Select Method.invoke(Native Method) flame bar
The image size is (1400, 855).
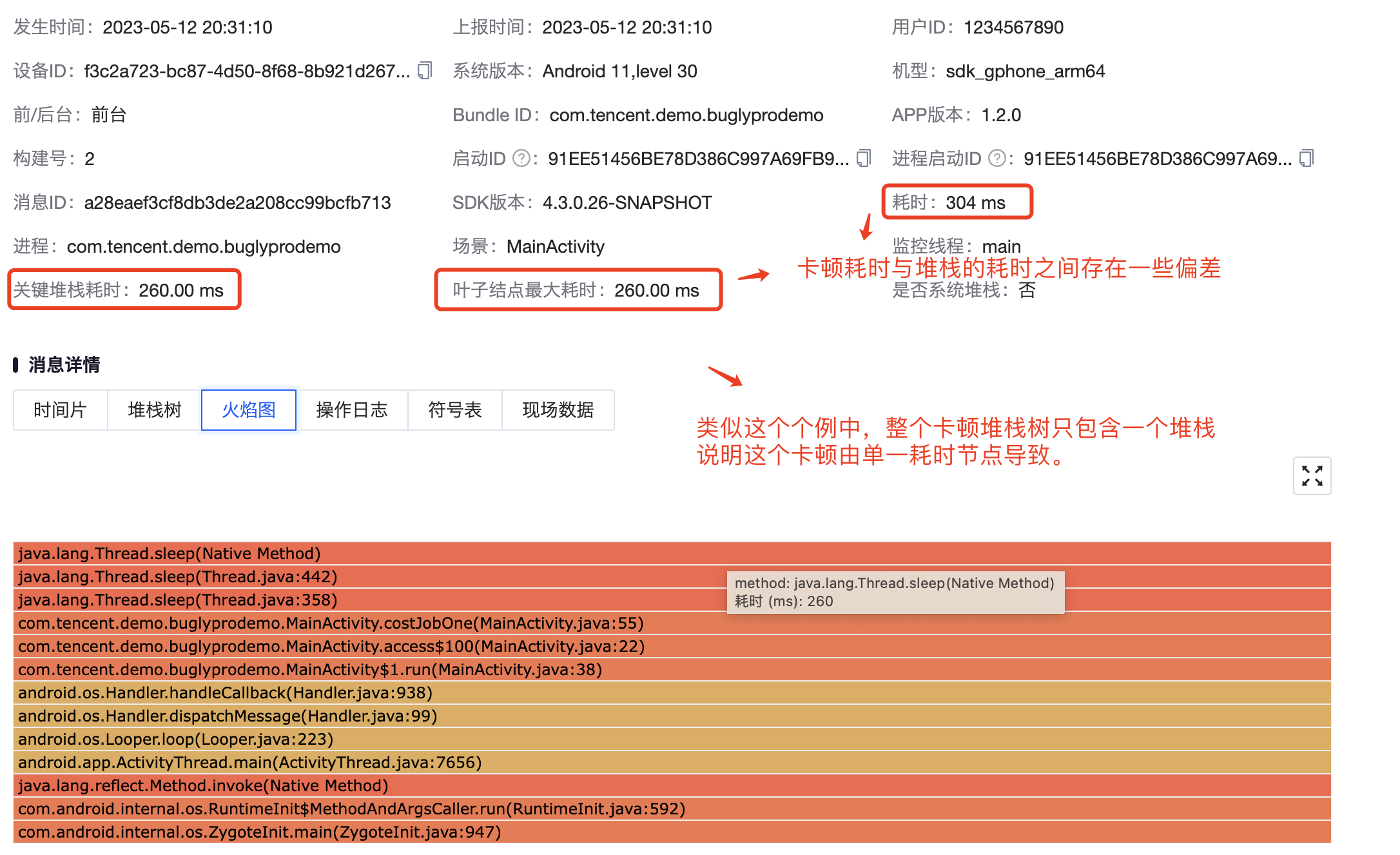coord(672,785)
